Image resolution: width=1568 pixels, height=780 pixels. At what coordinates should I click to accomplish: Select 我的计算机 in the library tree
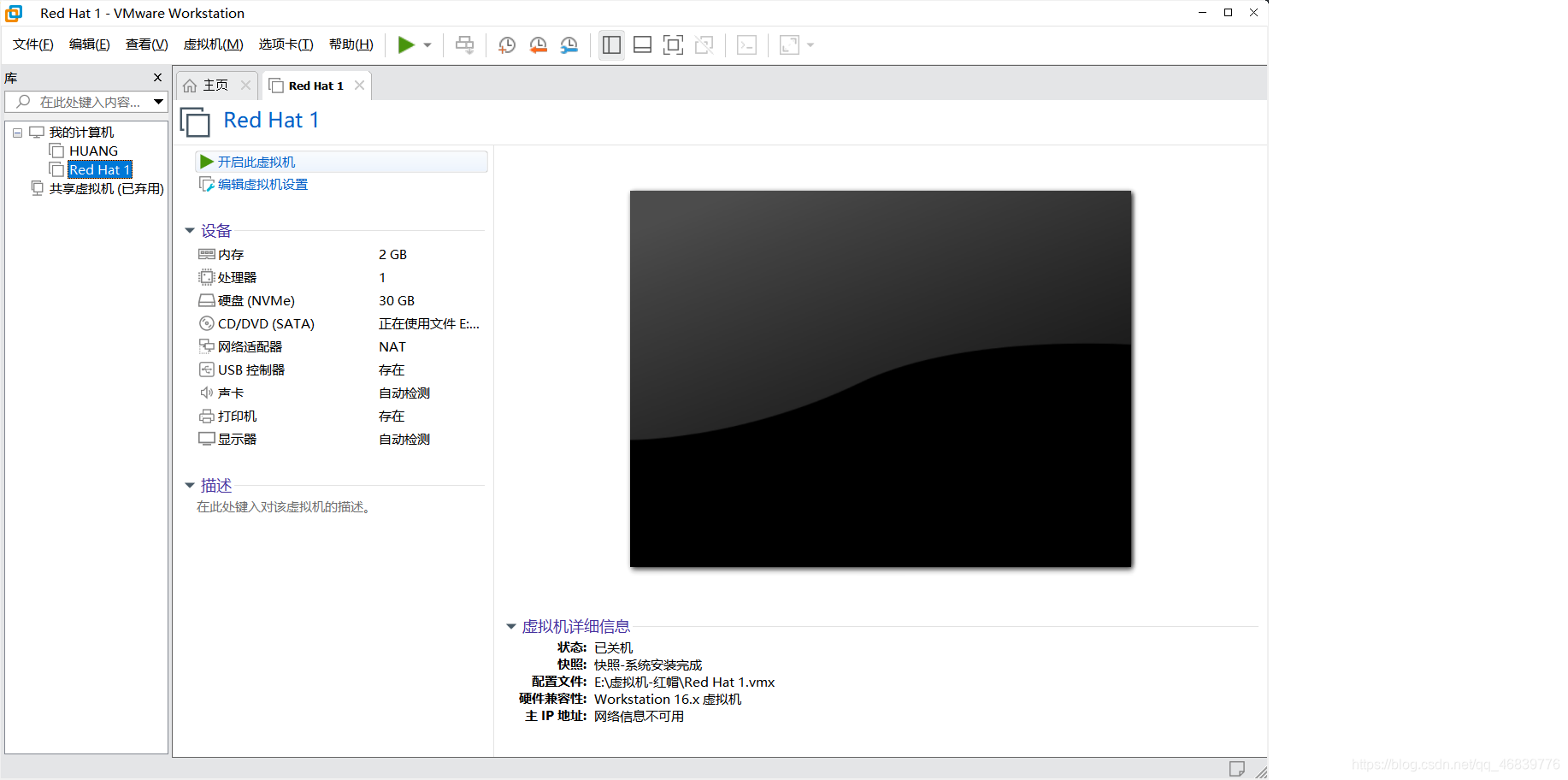tap(81, 133)
